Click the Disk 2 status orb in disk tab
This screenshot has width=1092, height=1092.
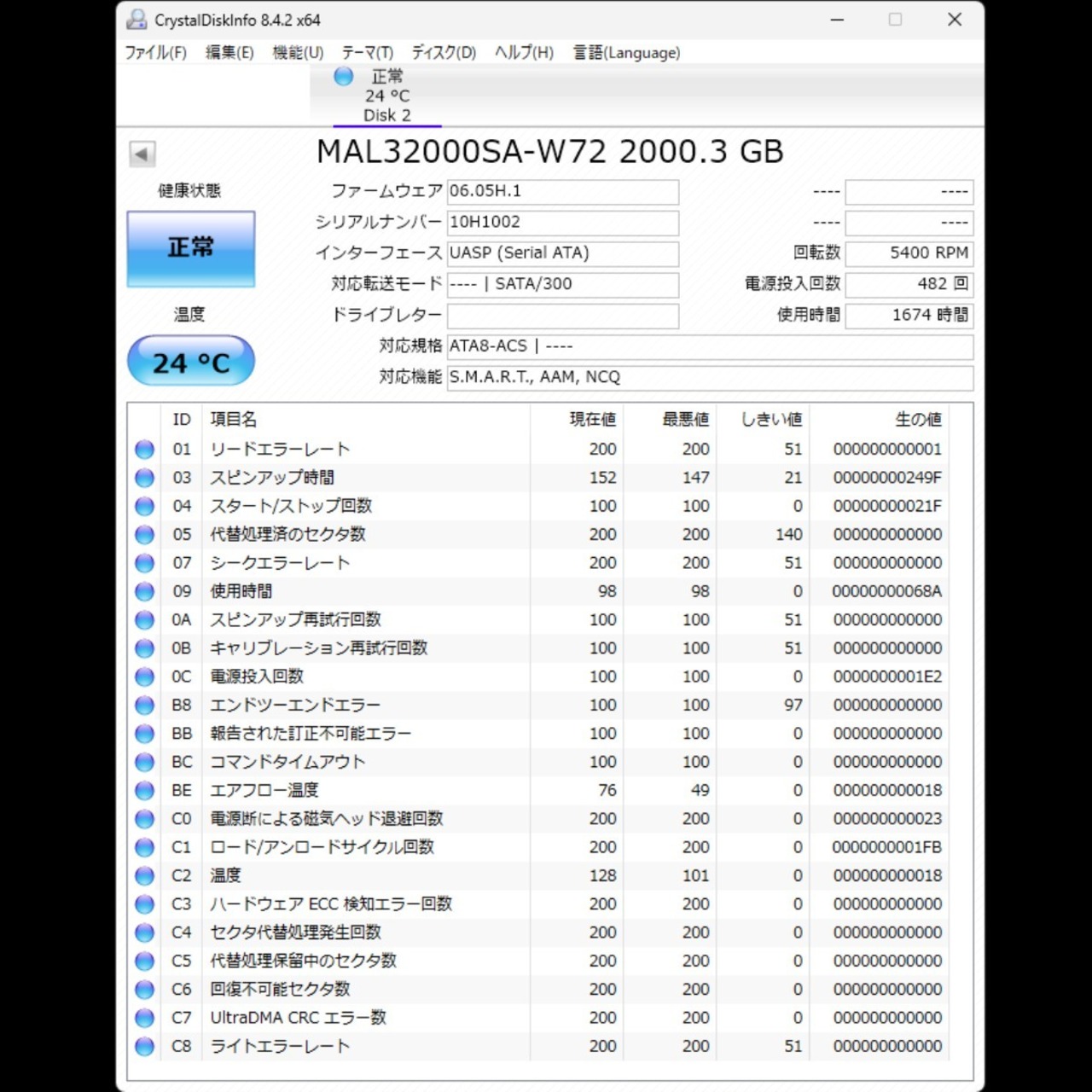coord(344,76)
